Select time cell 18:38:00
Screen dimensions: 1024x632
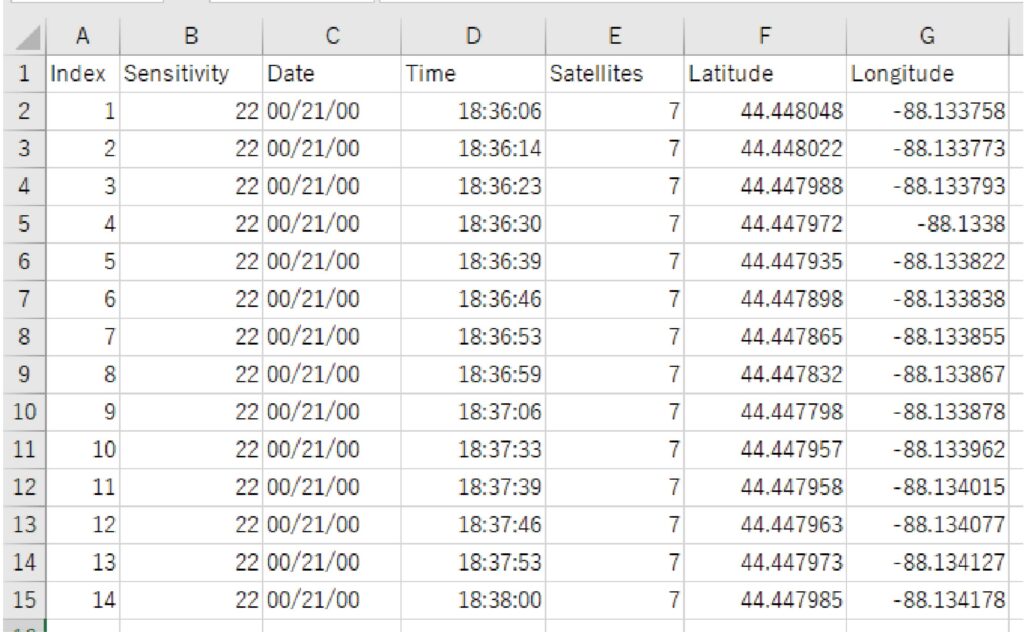(x=473, y=600)
